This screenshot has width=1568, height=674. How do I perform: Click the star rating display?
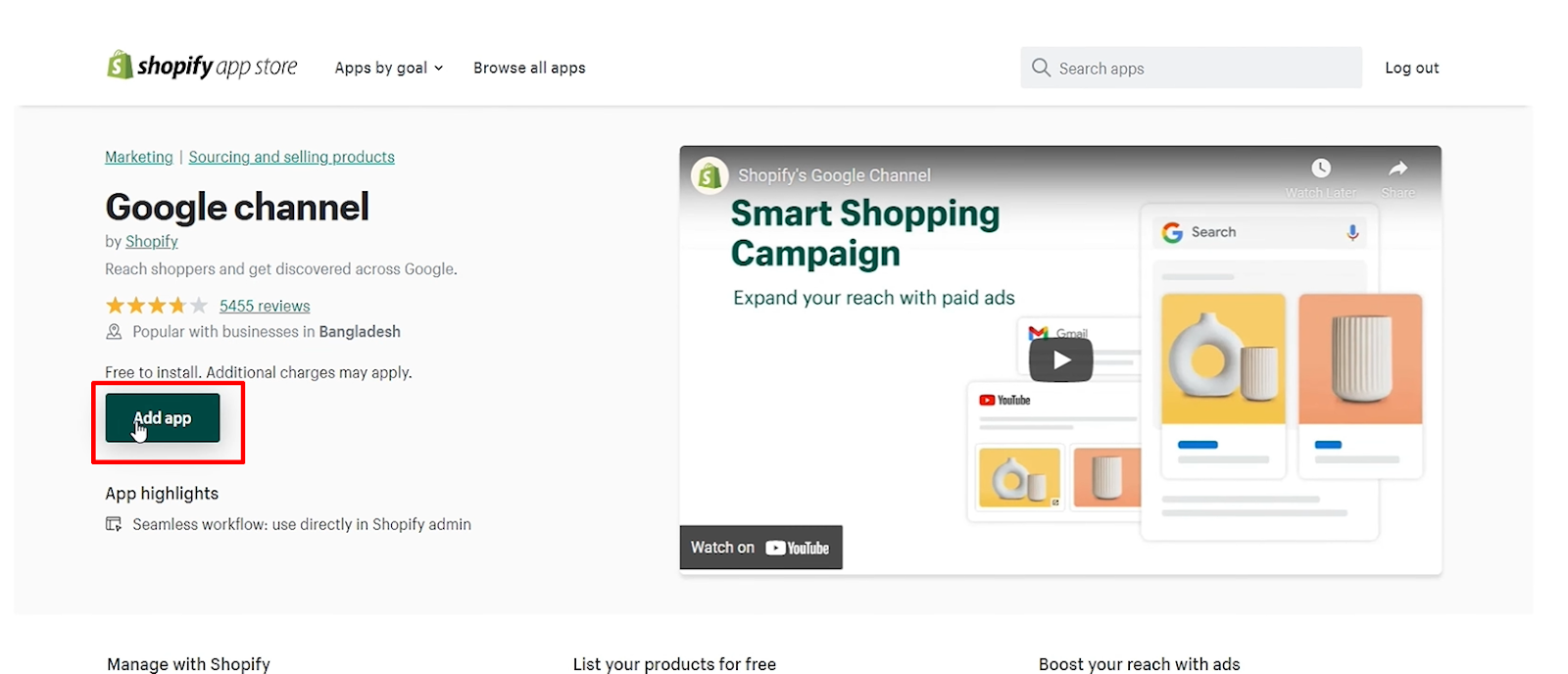pyautogui.click(x=157, y=306)
